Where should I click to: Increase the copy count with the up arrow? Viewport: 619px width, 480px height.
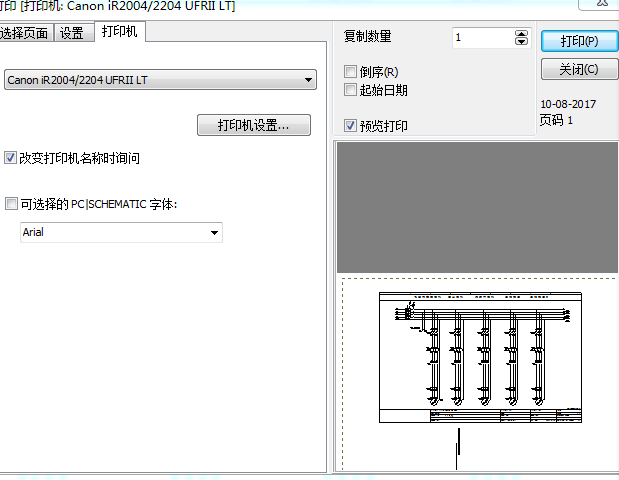[x=521, y=34]
